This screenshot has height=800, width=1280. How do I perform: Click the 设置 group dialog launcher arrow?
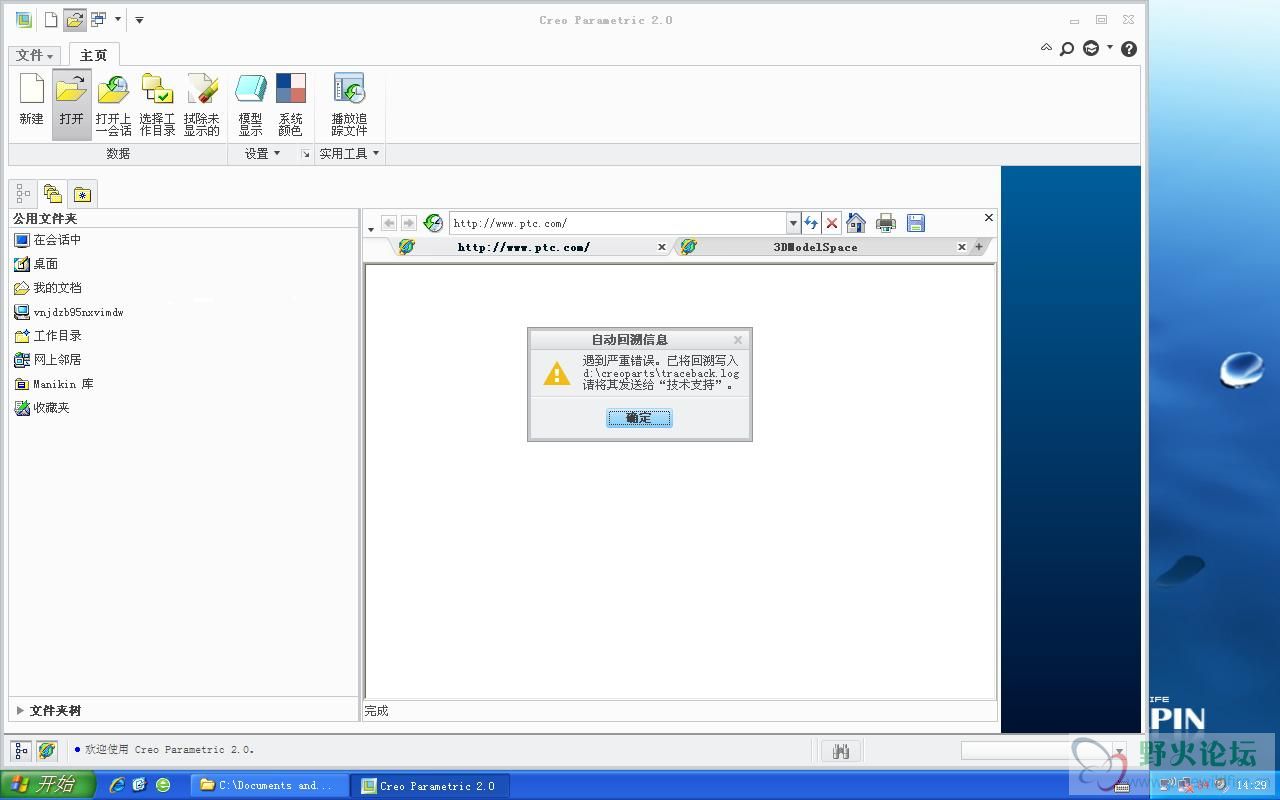pyautogui.click(x=306, y=154)
